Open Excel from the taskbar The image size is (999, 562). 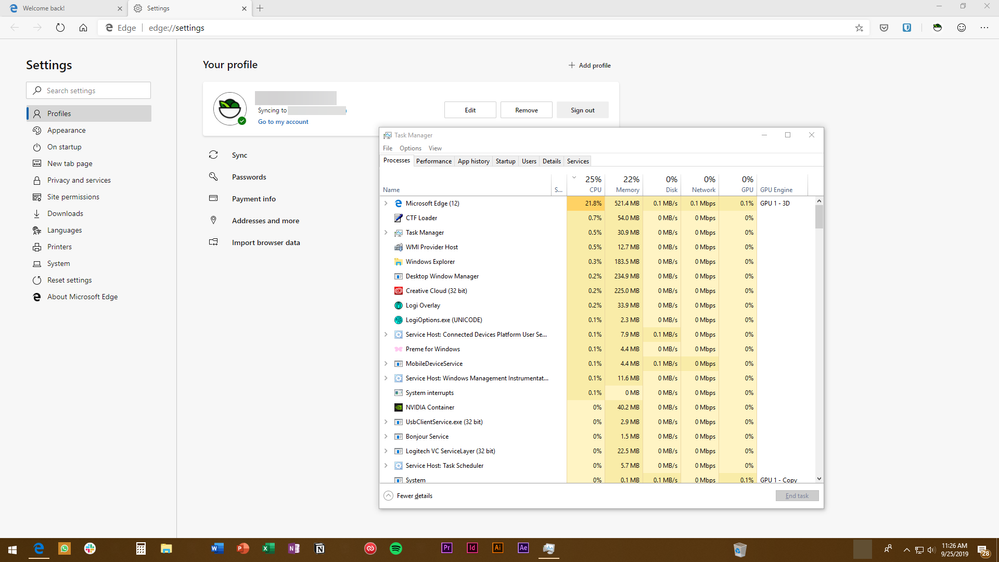click(x=268, y=549)
